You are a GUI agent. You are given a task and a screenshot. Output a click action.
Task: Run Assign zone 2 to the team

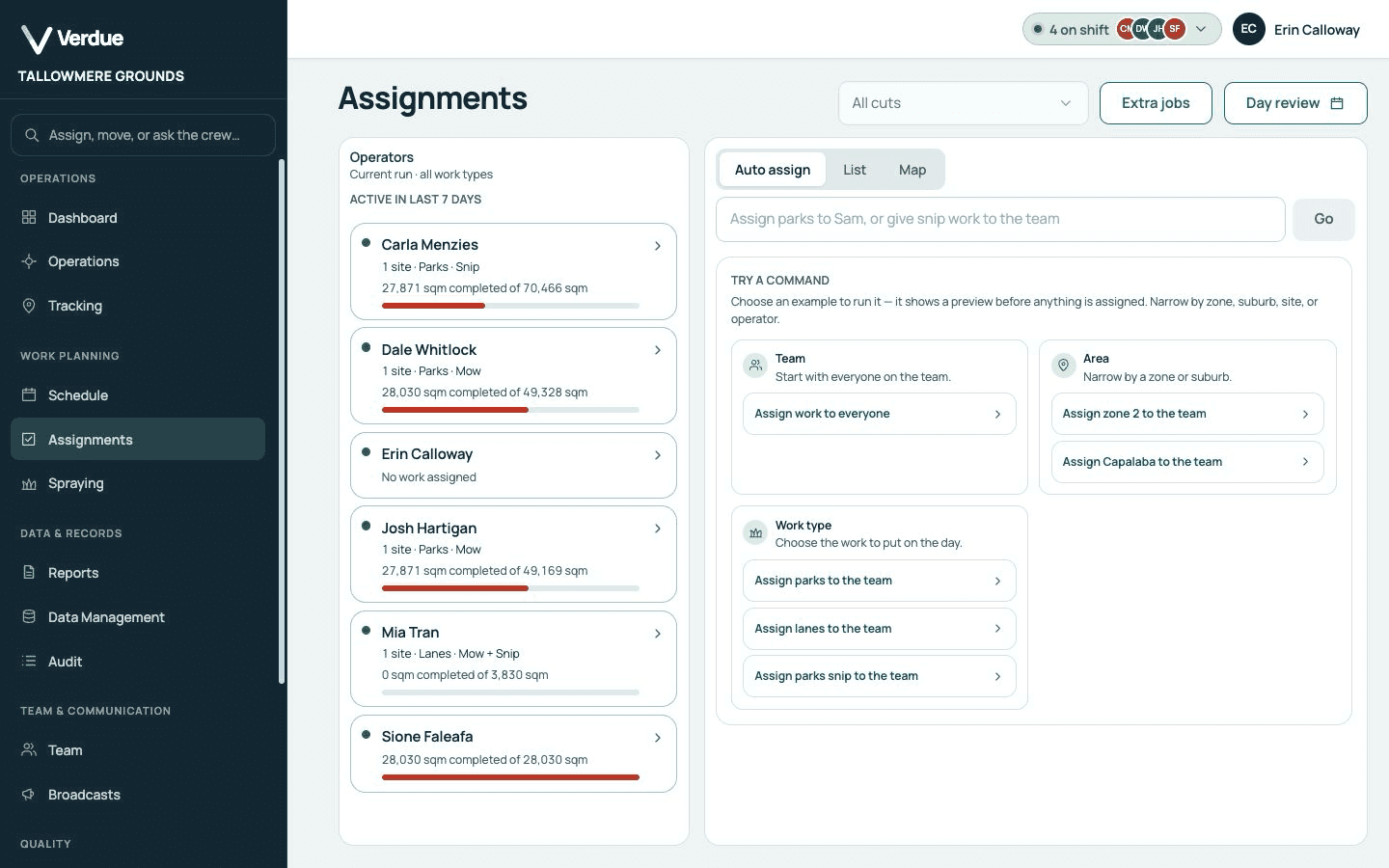[1187, 414]
